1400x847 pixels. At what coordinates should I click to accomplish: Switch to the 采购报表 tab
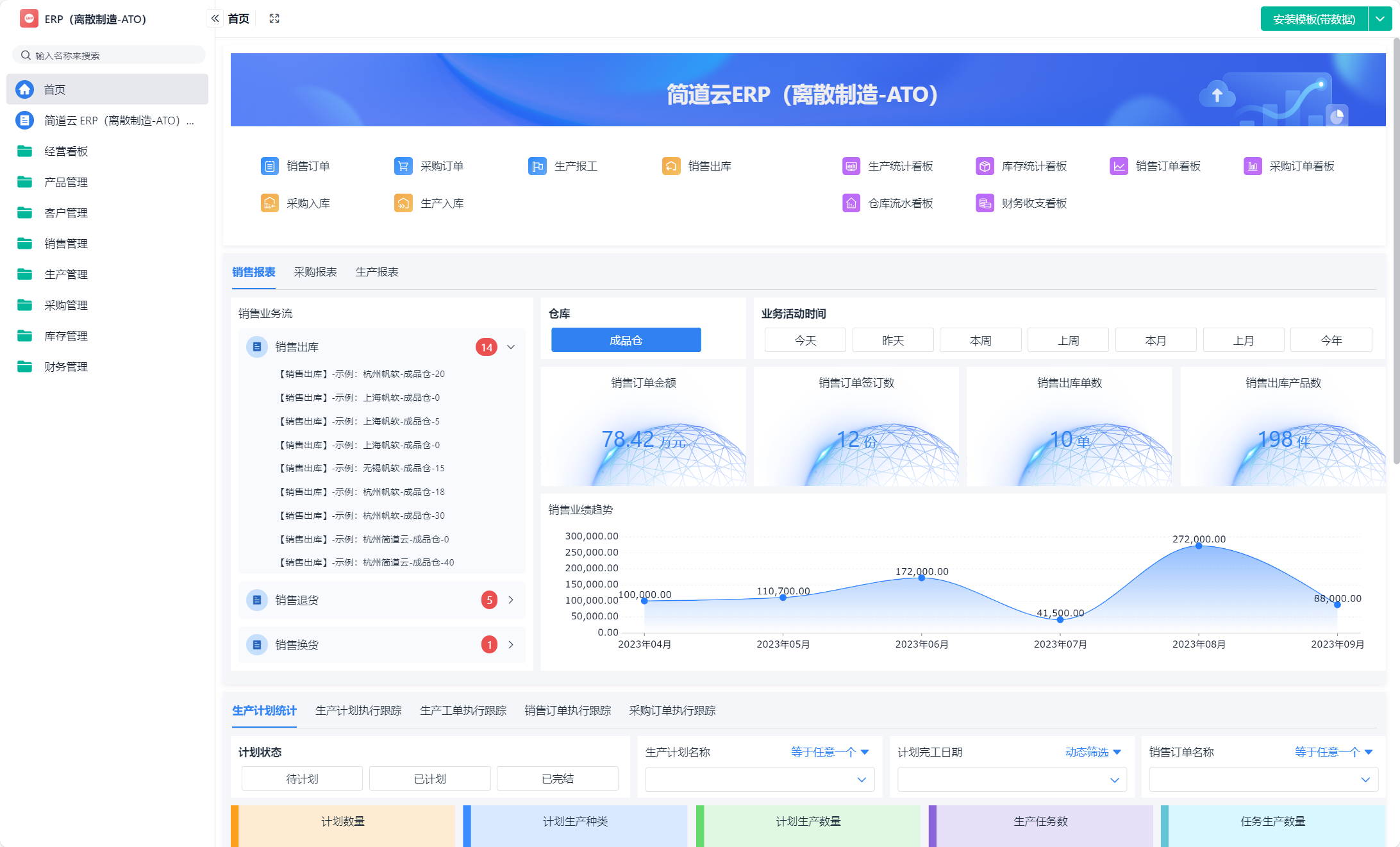tap(315, 272)
